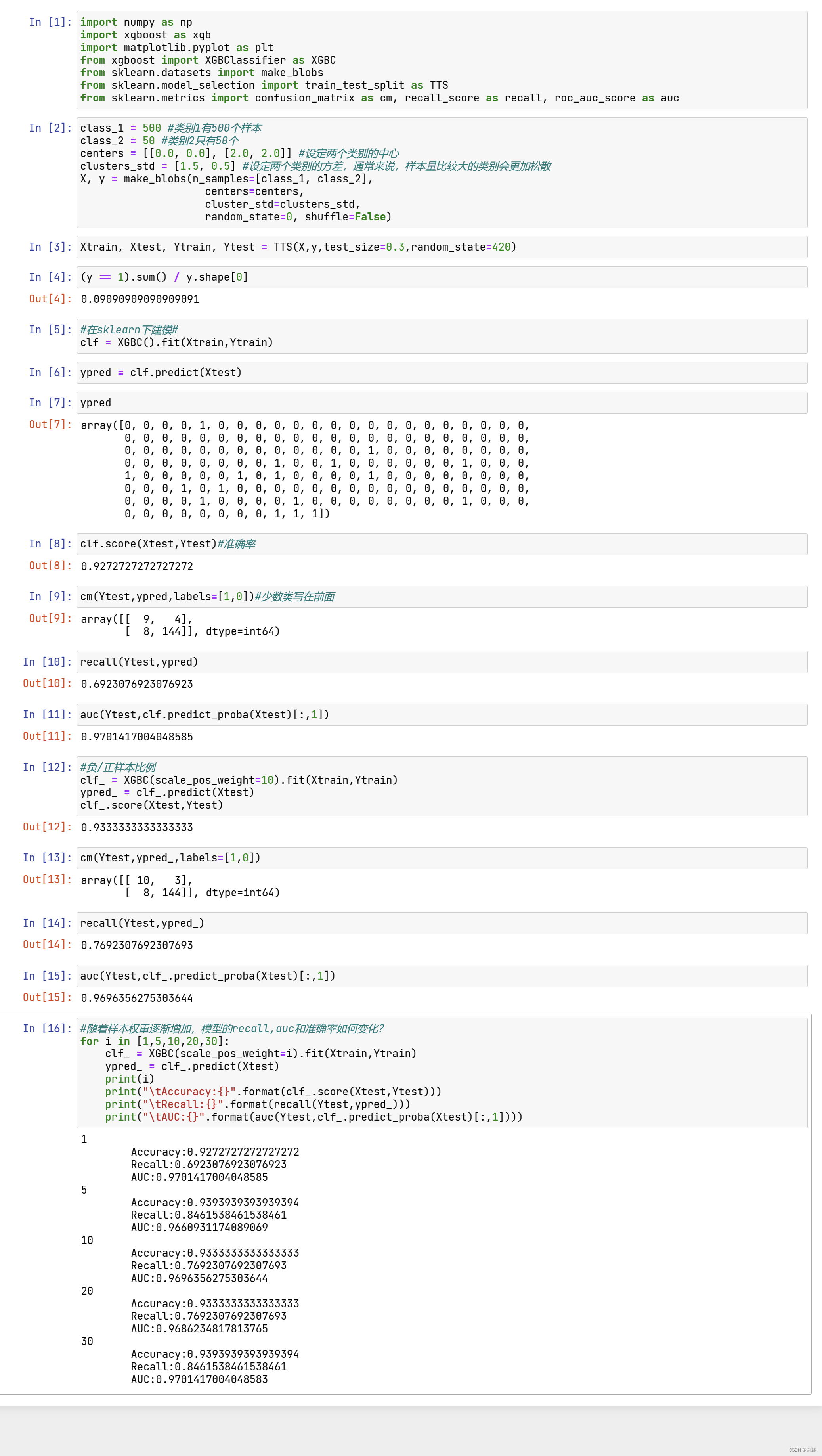Click the 'In [2]:' prompt label
The image size is (822, 1456).
[x=50, y=128]
